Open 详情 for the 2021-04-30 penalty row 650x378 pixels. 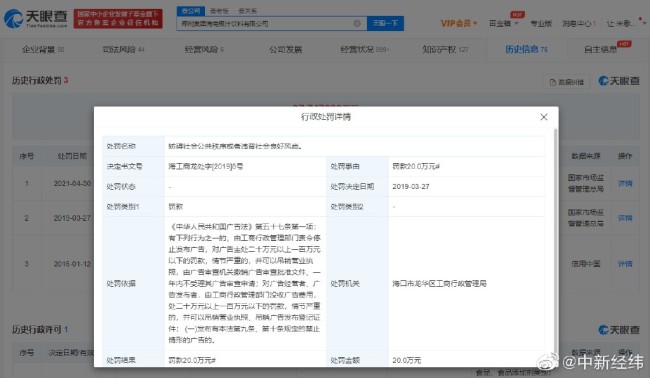(x=625, y=183)
